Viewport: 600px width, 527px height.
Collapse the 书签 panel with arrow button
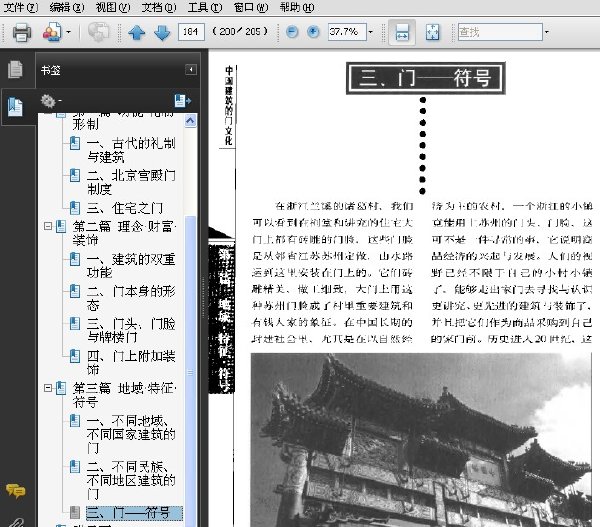click(x=191, y=69)
